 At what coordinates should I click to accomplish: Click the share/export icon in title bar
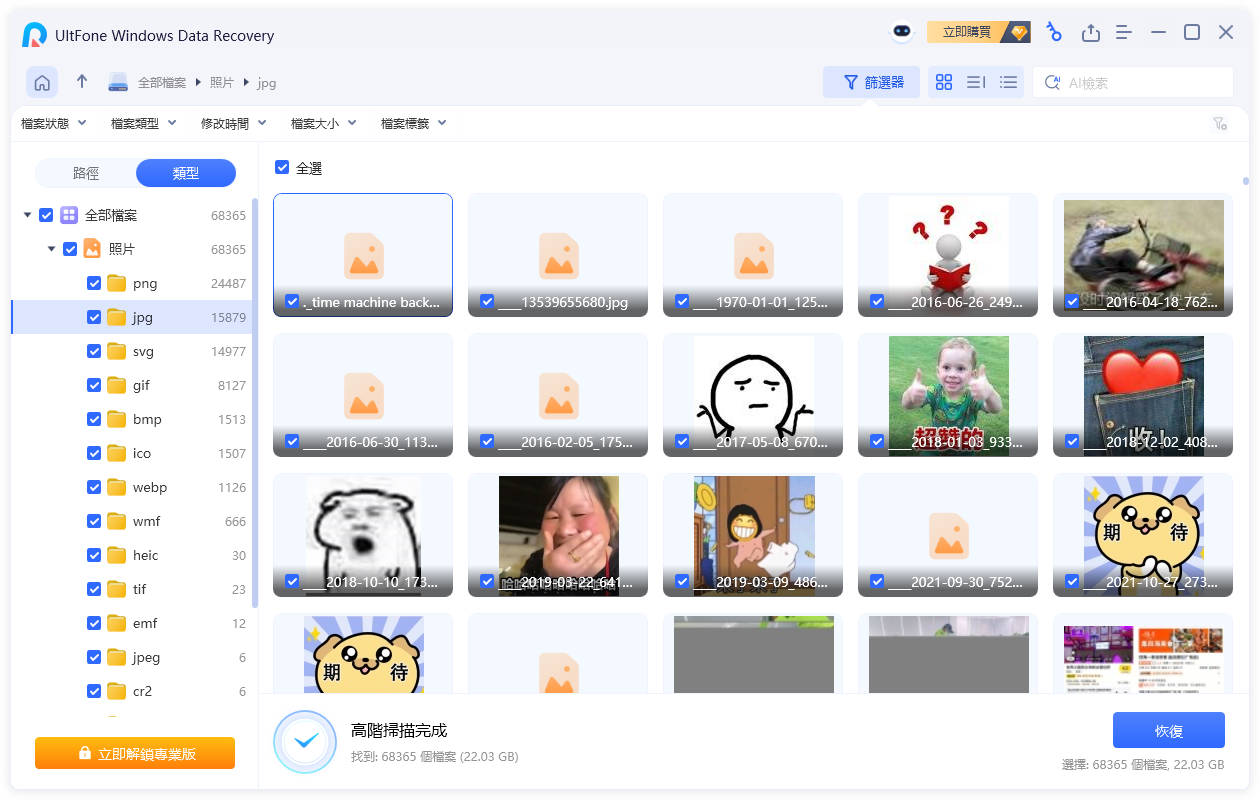point(1090,33)
